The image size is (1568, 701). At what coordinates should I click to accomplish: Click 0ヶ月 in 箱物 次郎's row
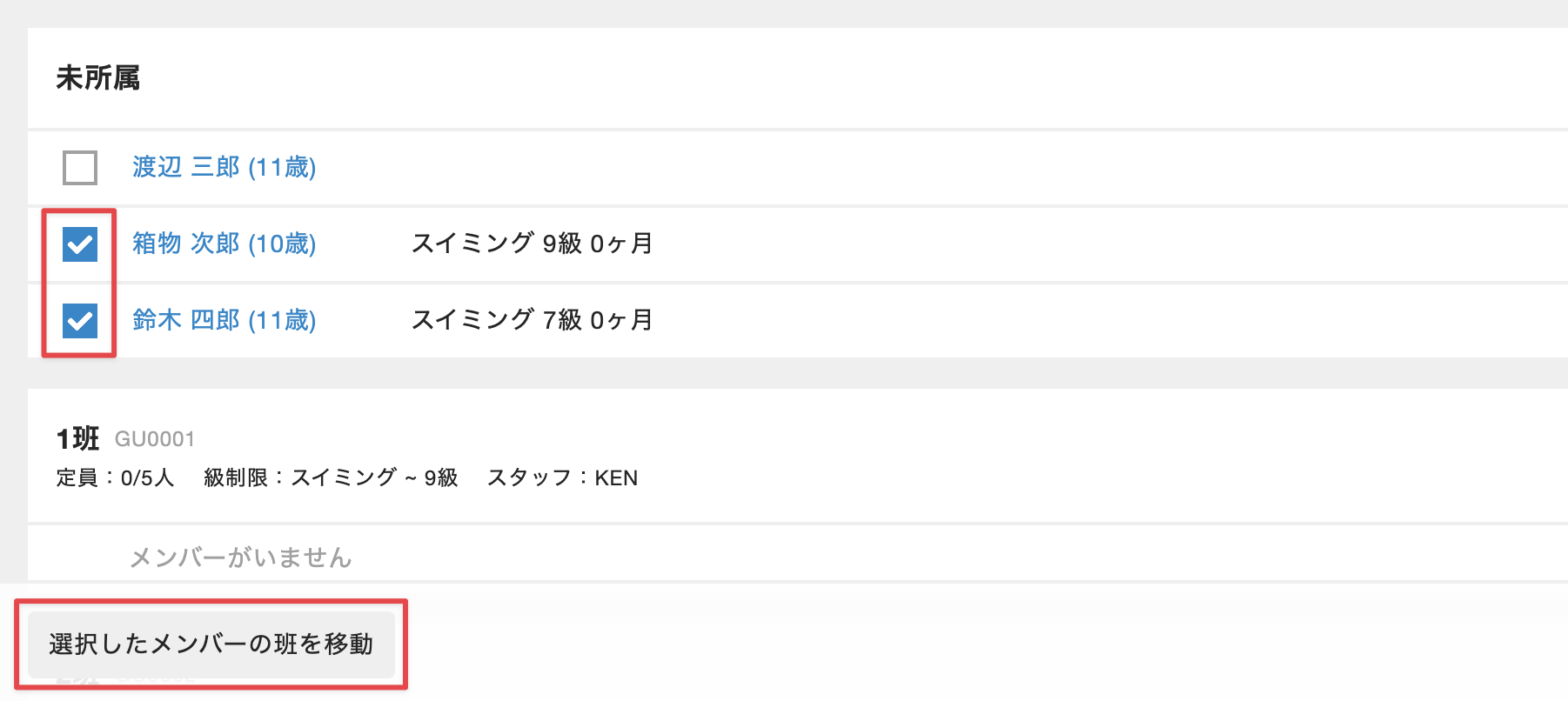tap(621, 244)
